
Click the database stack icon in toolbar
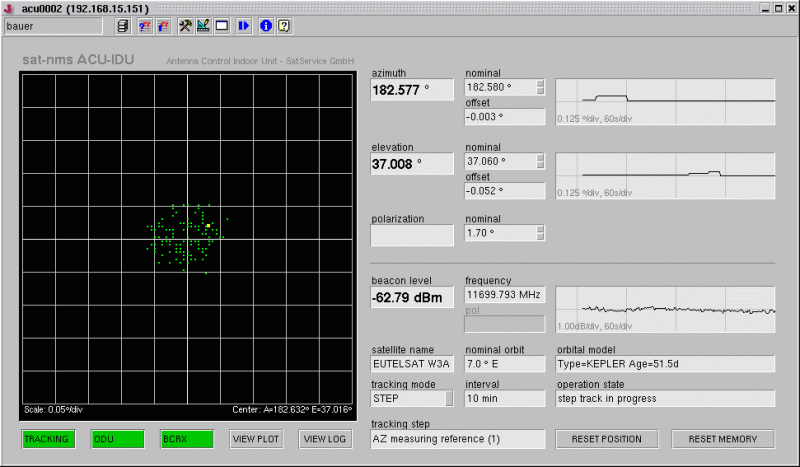(x=123, y=25)
